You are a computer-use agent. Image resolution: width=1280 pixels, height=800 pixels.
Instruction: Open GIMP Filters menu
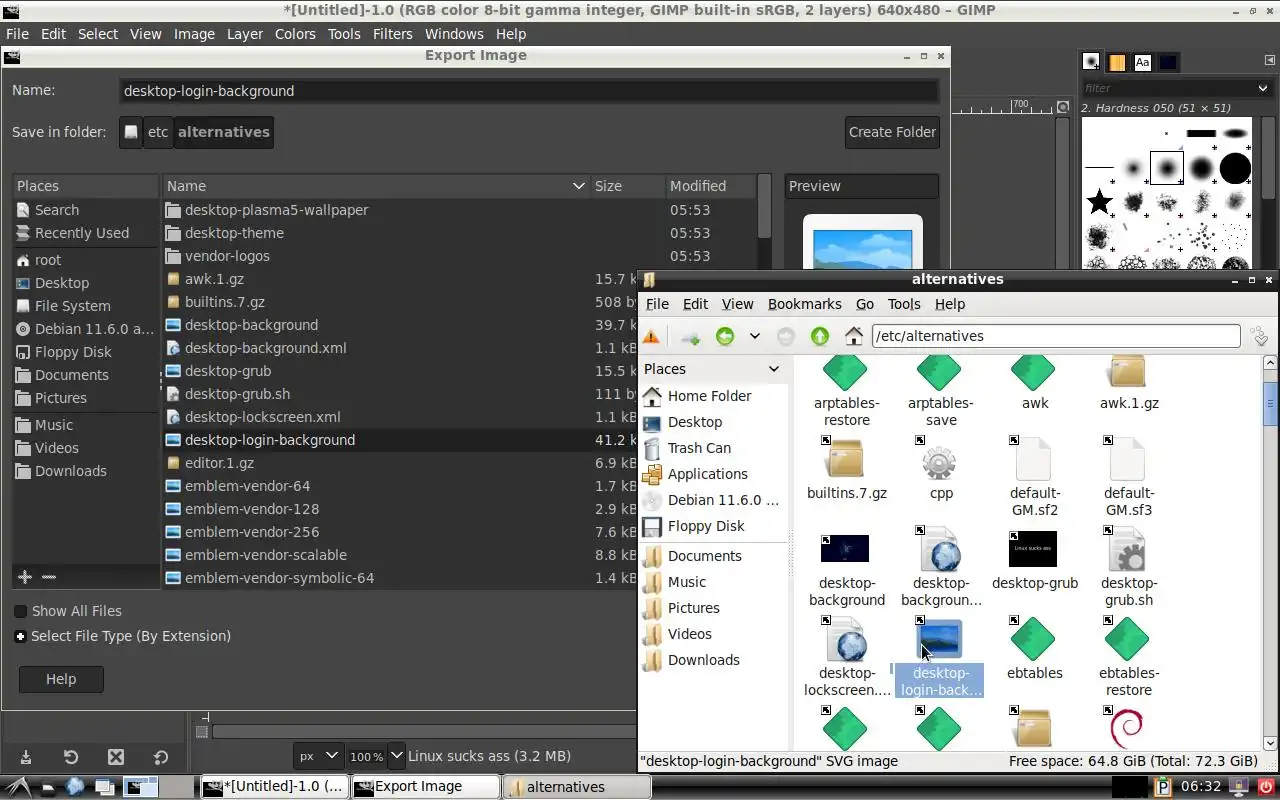(392, 34)
